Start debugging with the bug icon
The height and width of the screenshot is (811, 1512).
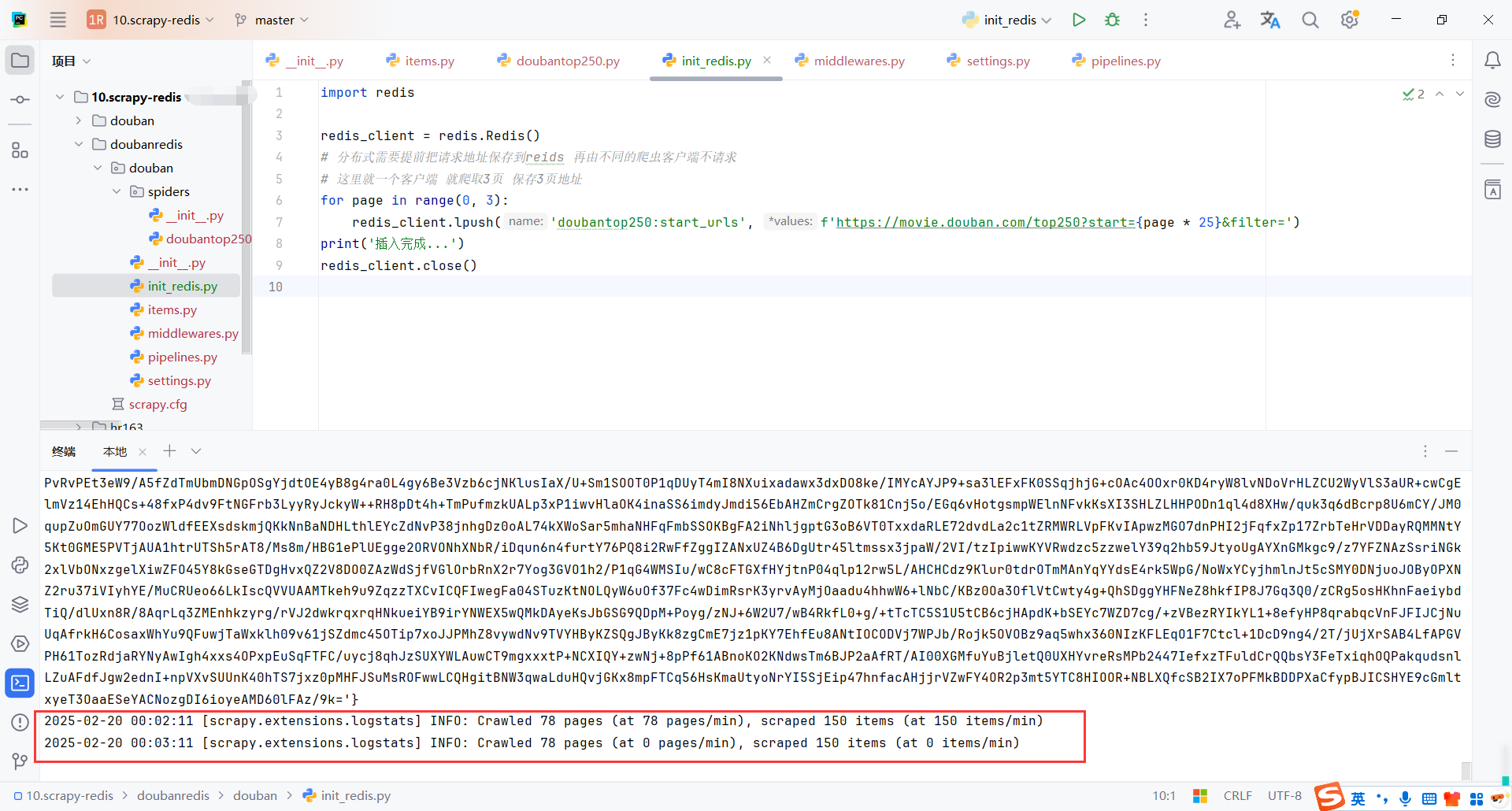[1112, 19]
